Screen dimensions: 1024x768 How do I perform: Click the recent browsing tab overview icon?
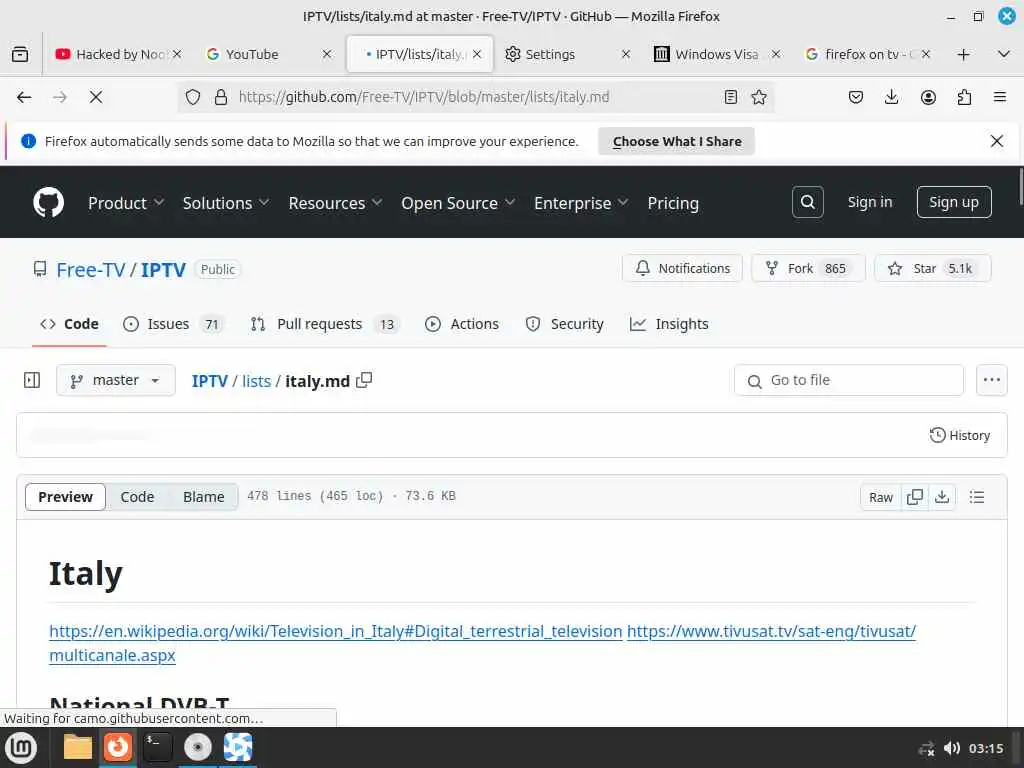pos(20,54)
